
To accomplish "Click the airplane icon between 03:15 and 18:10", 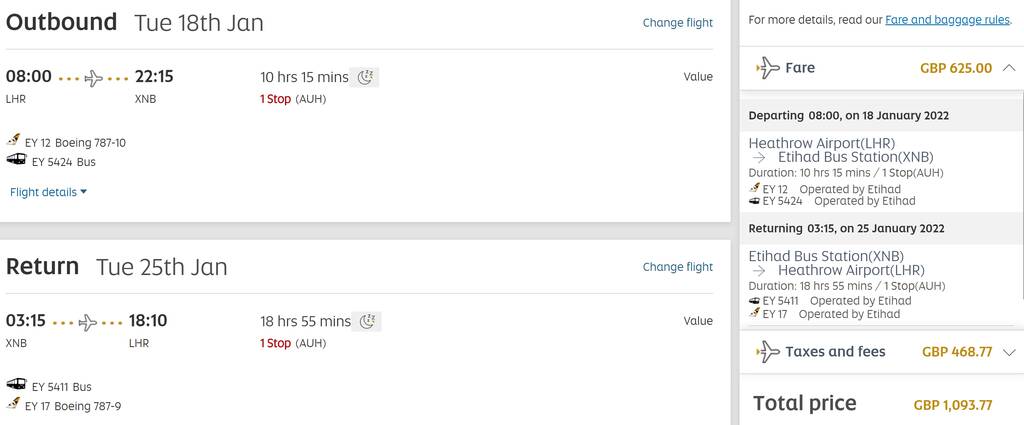I will coord(88,323).
